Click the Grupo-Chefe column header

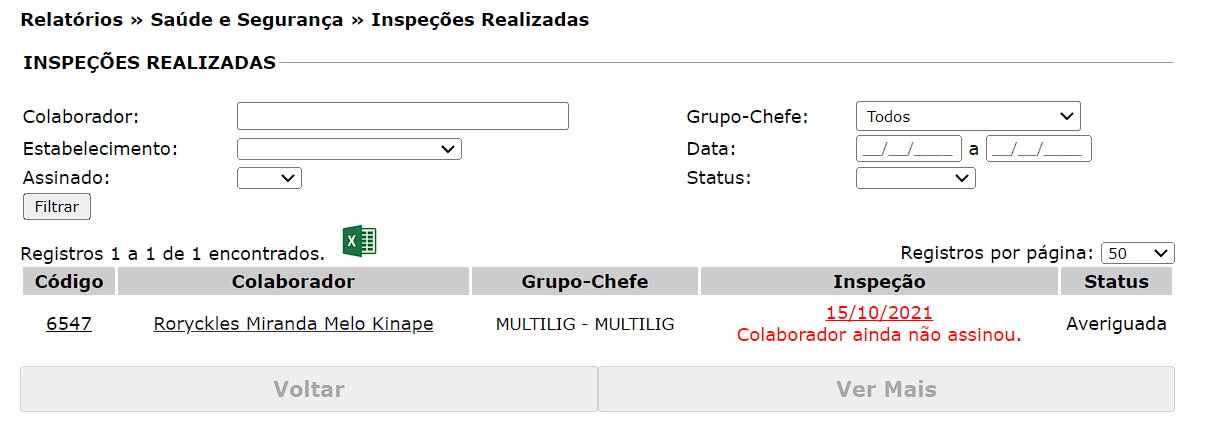point(585,282)
